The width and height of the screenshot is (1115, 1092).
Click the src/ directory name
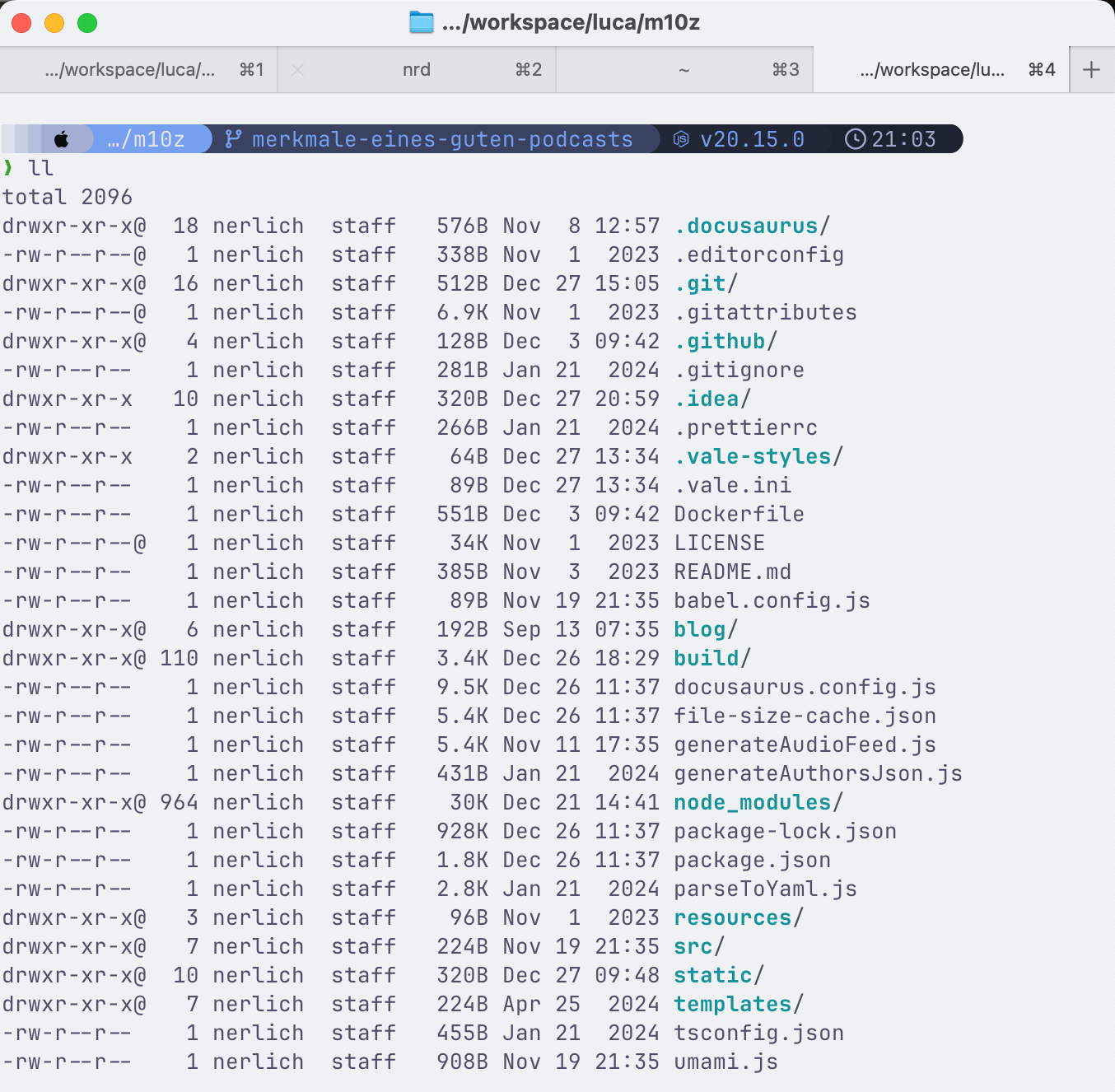pos(700,946)
